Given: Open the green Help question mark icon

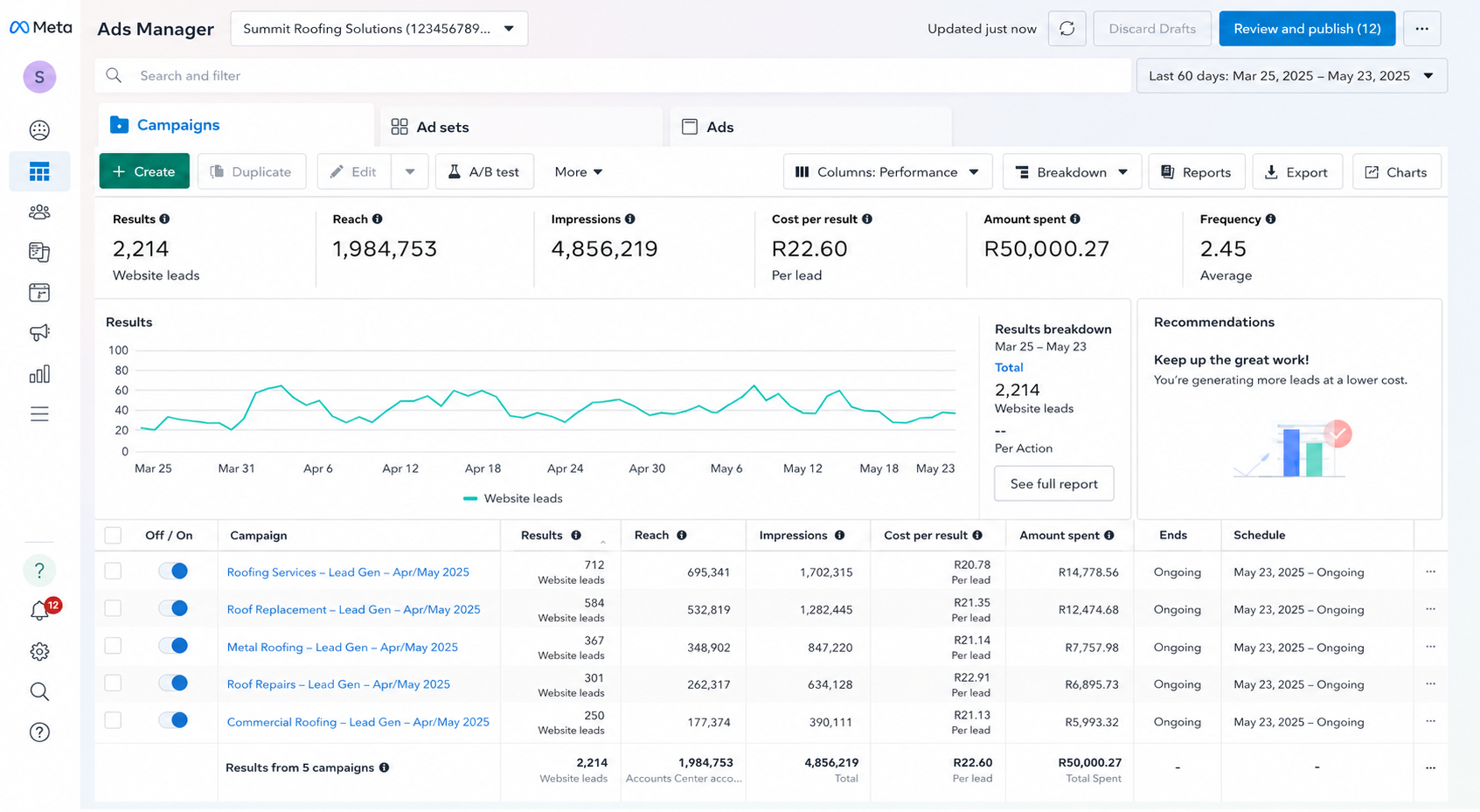Looking at the screenshot, I should coord(39,571).
